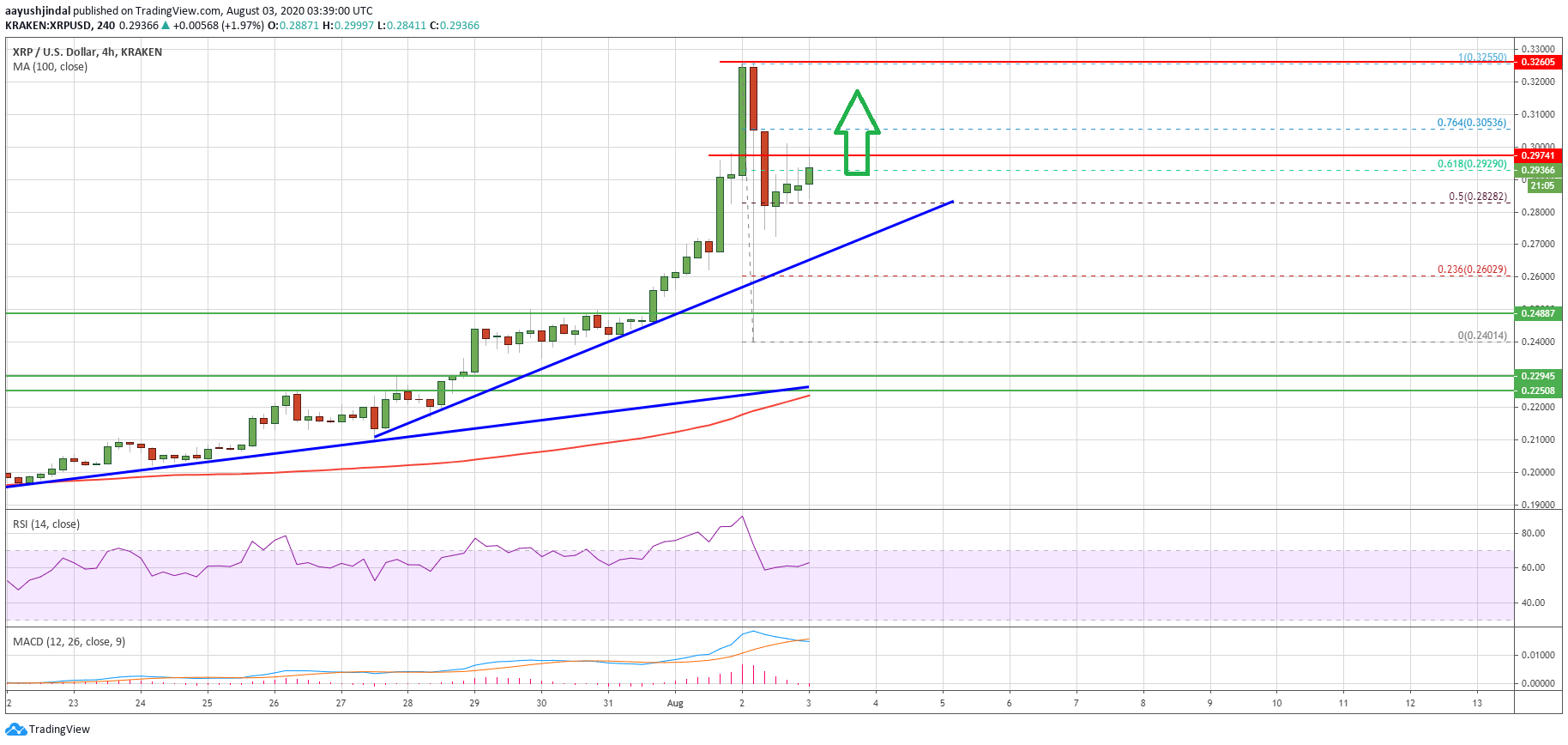Click the 0.01000 MACD scale value
Viewport: 1568px width, 745px height.
point(1538,655)
